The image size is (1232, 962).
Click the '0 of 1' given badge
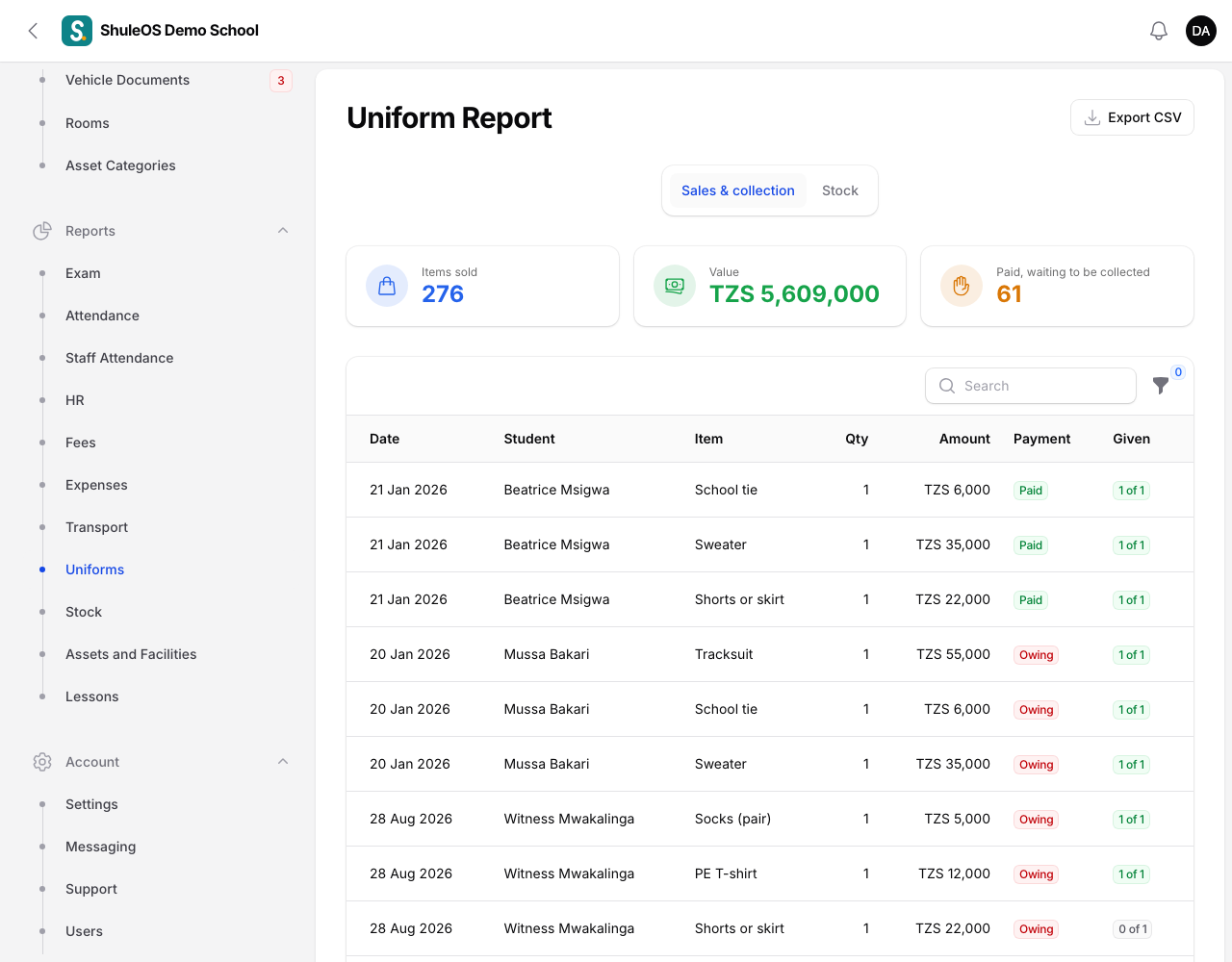point(1133,929)
